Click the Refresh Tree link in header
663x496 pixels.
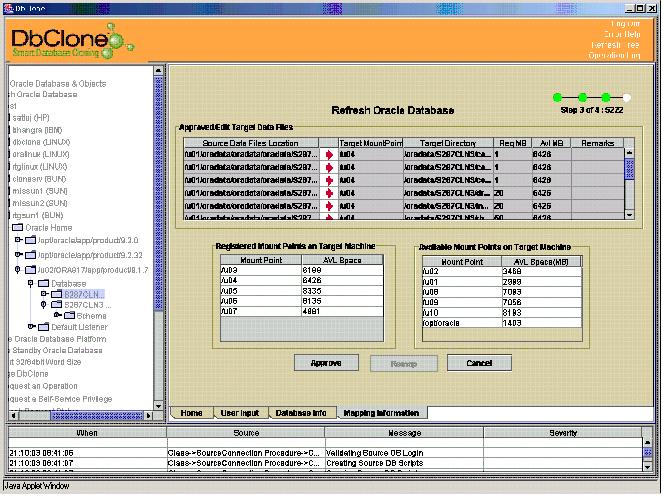pyautogui.click(x=616, y=45)
